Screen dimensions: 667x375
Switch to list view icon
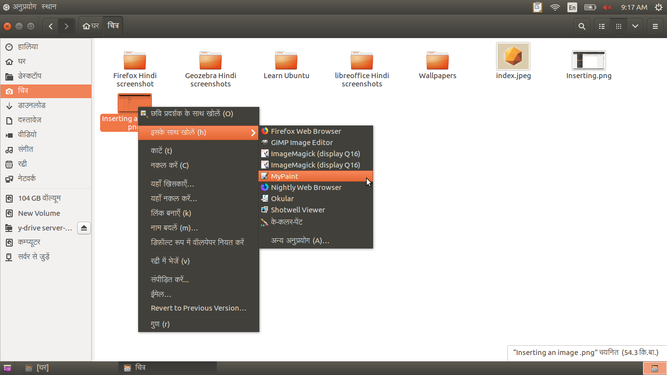pyautogui.click(x=601, y=26)
